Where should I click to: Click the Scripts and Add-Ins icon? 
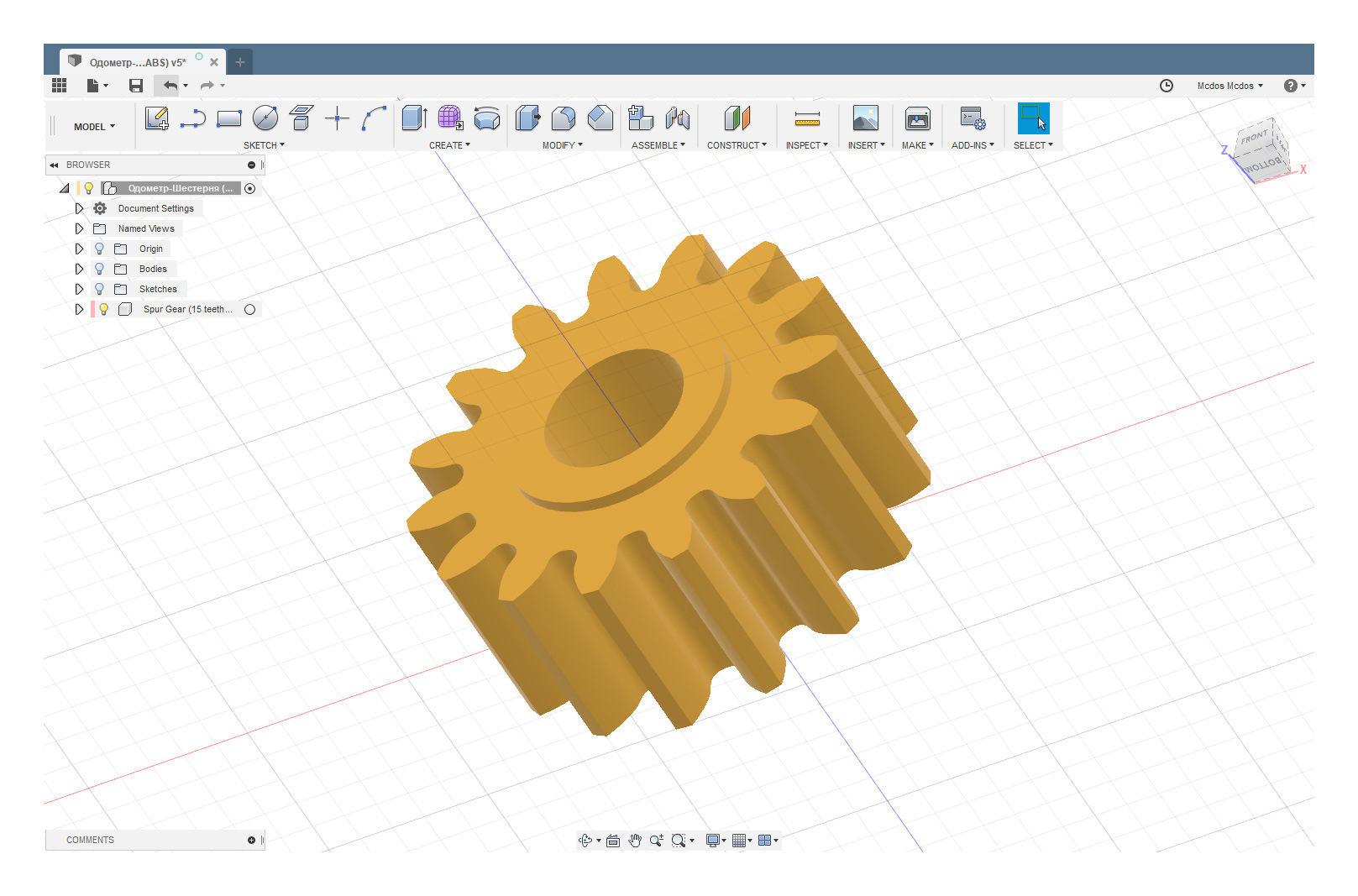point(973,118)
